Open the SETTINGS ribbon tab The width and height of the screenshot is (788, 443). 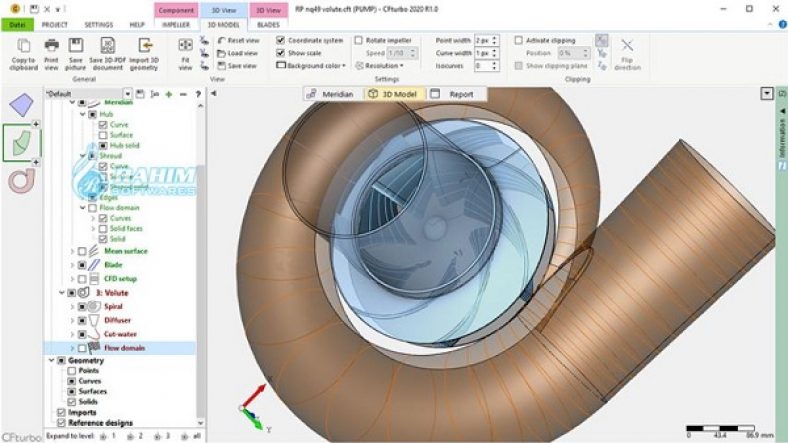pos(98,25)
